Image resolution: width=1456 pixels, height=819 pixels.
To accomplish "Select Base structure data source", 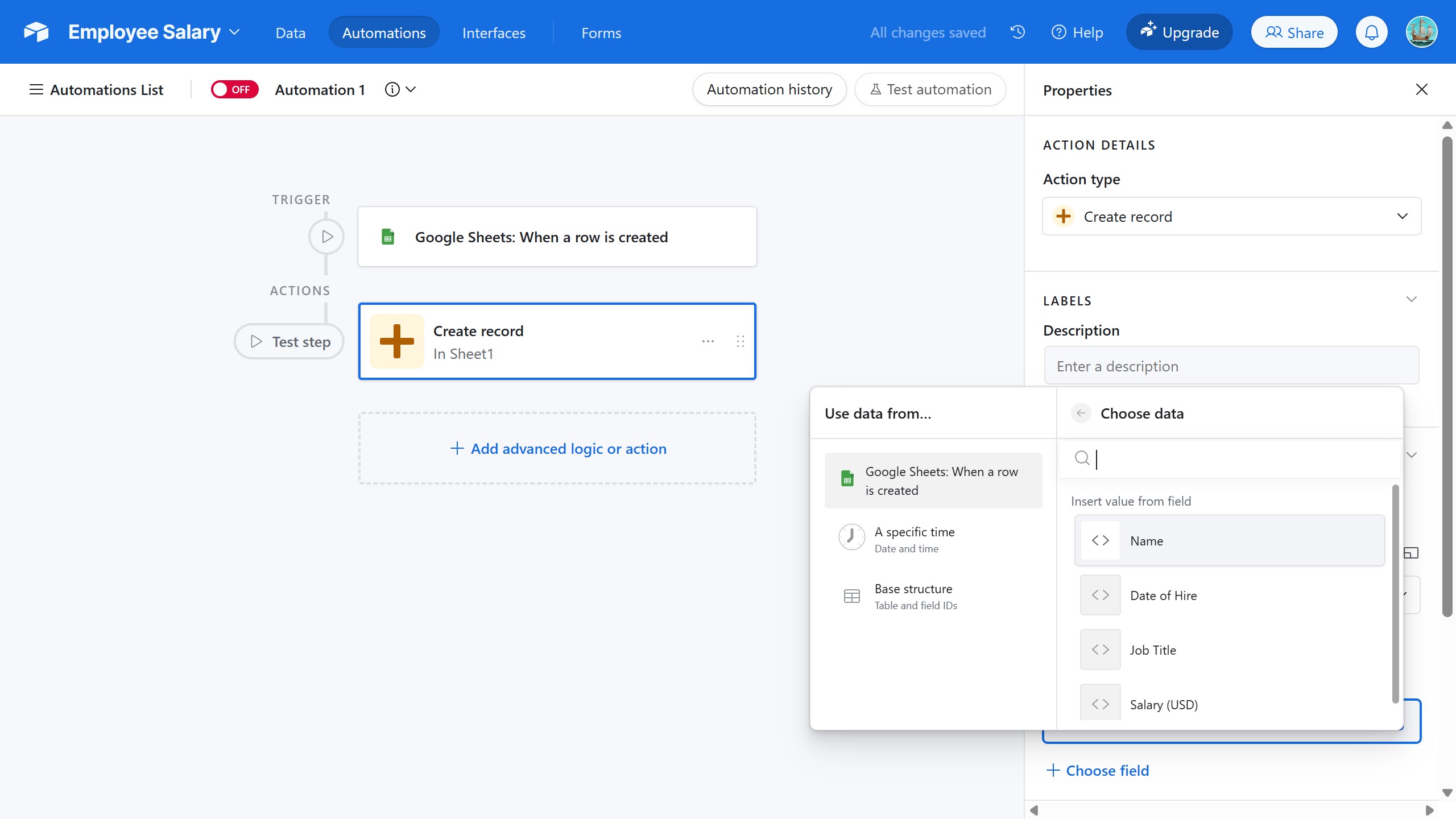I will (933, 596).
